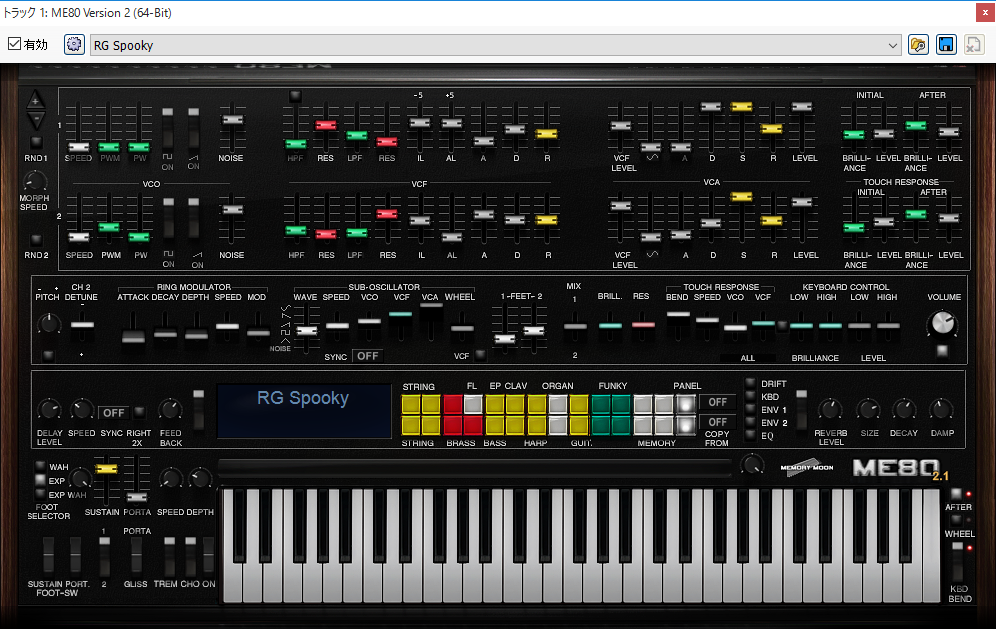Click the top-left yellow STRING preset button
This screenshot has width=996, height=629.
pos(411,404)
